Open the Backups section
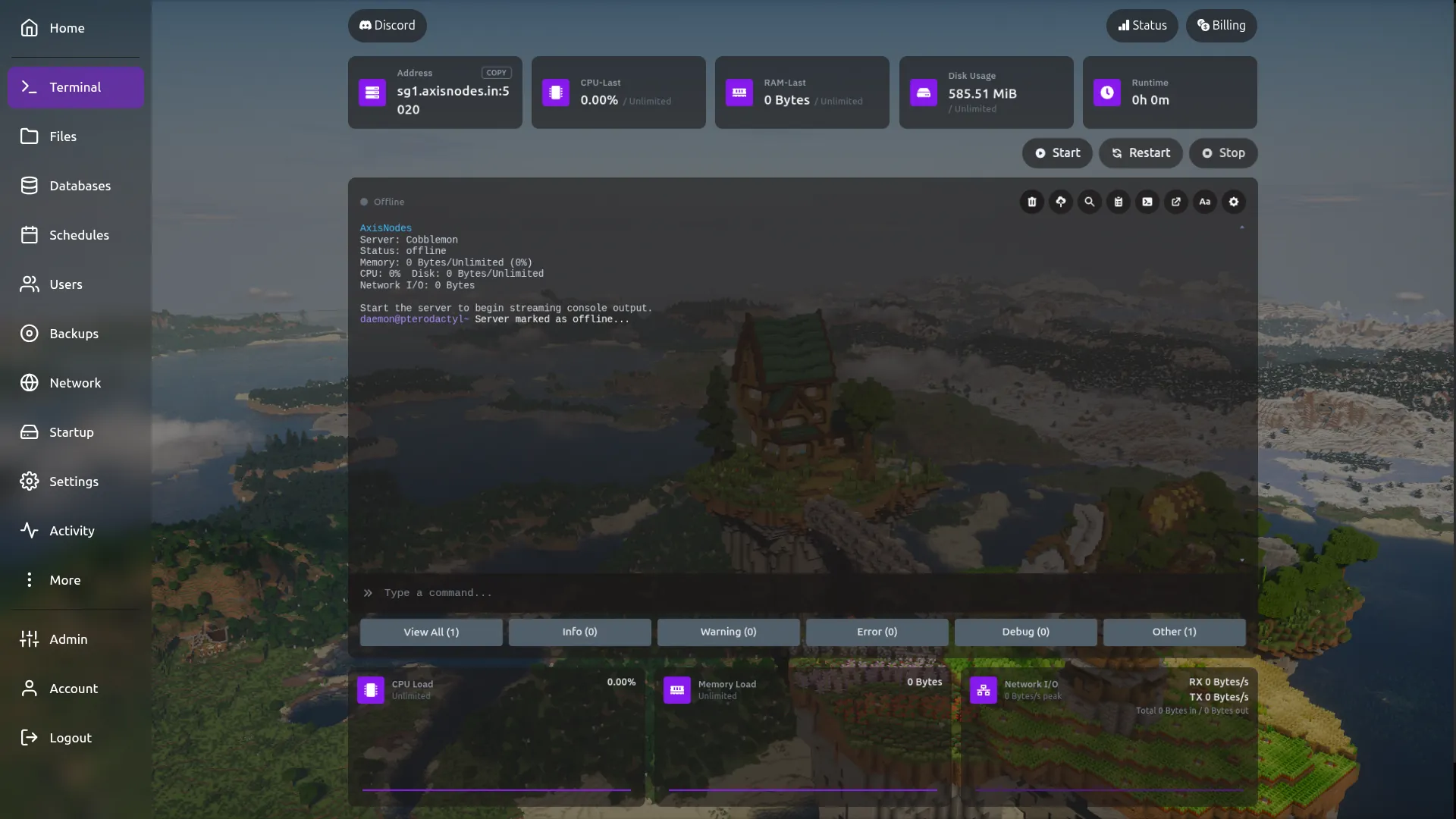The height and width of the screenshot is (819, 1456). (x=76, y=334)
